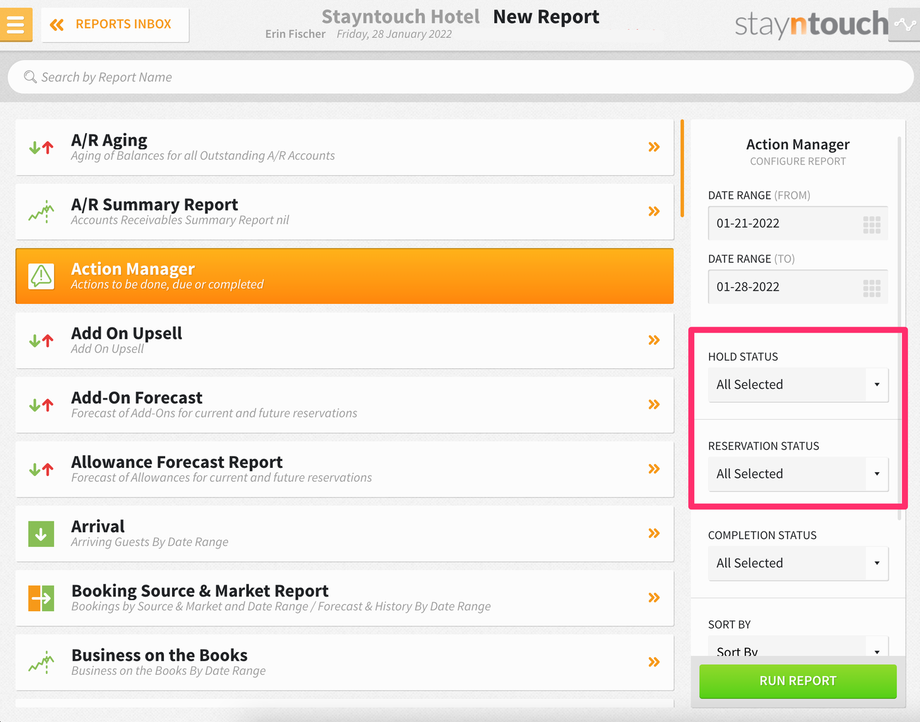Click the dashboard graph icon top right
This screenshot has width=920, height=722.
(x=904, y=24)
